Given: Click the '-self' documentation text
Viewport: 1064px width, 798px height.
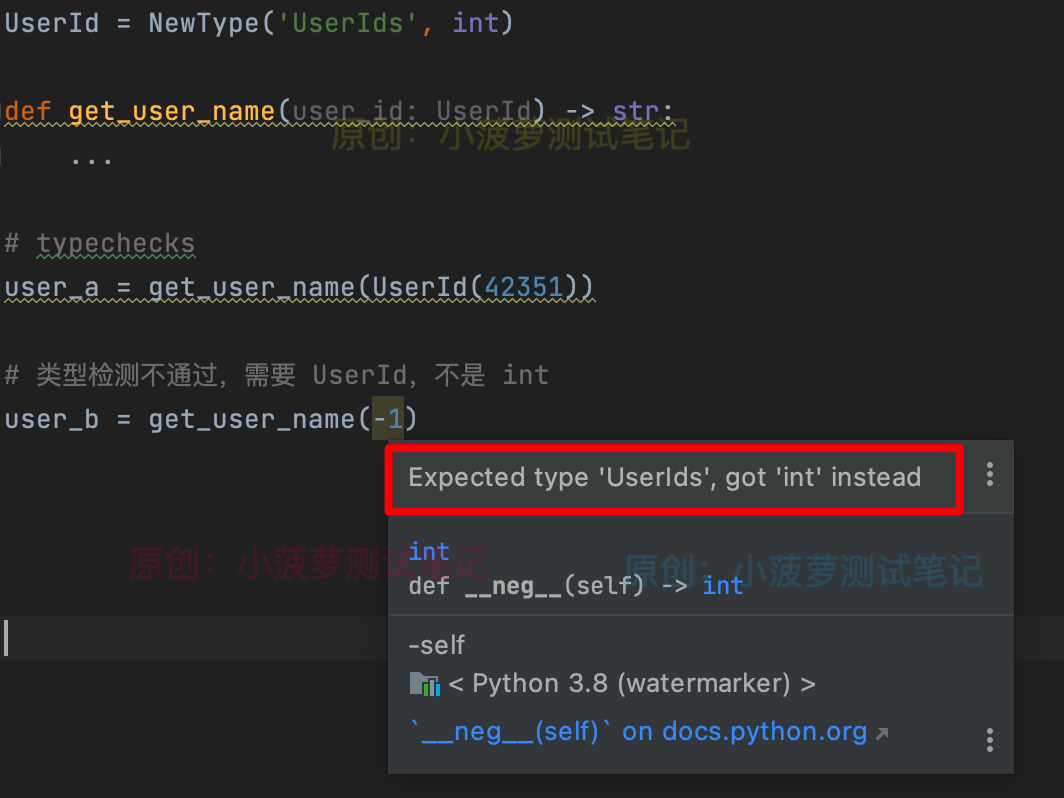Looking at the screenshot, I should [x=437, y=645].
